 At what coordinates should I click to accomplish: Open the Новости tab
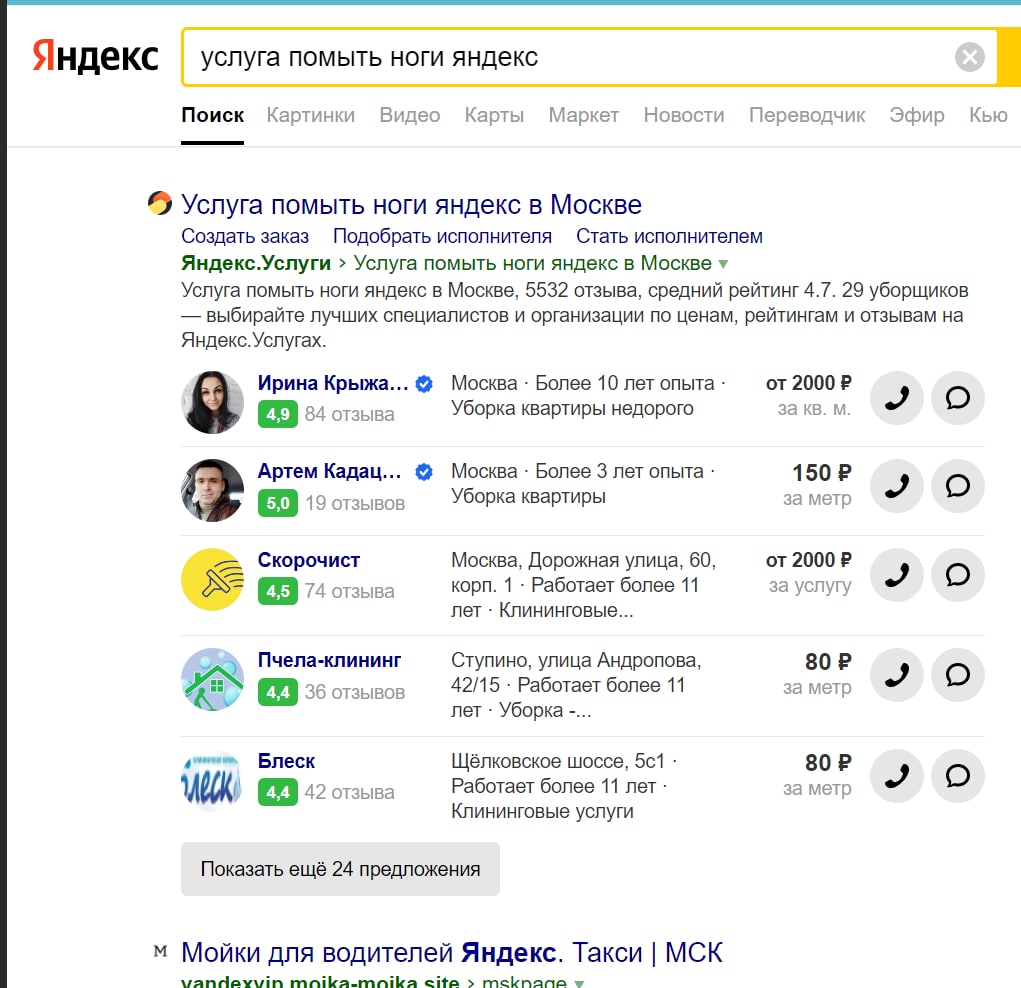pyautogui.click(x=684, y=115)
